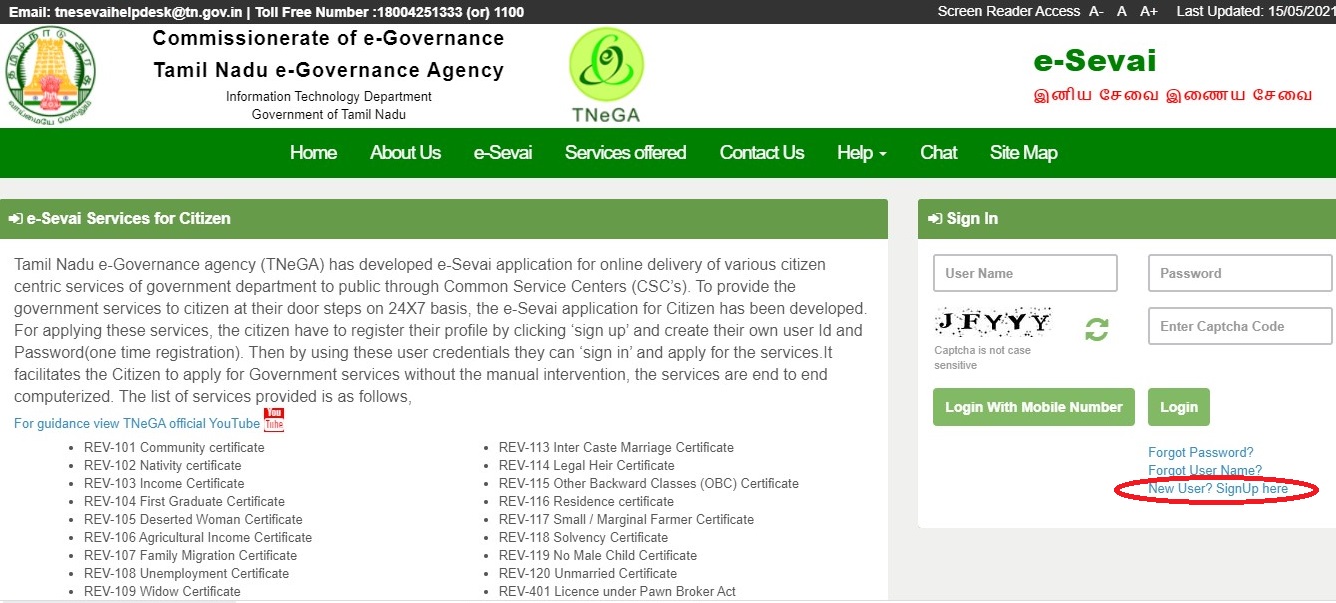Focus the User Name field
1336x603 pixels.
coord(1025,273)
